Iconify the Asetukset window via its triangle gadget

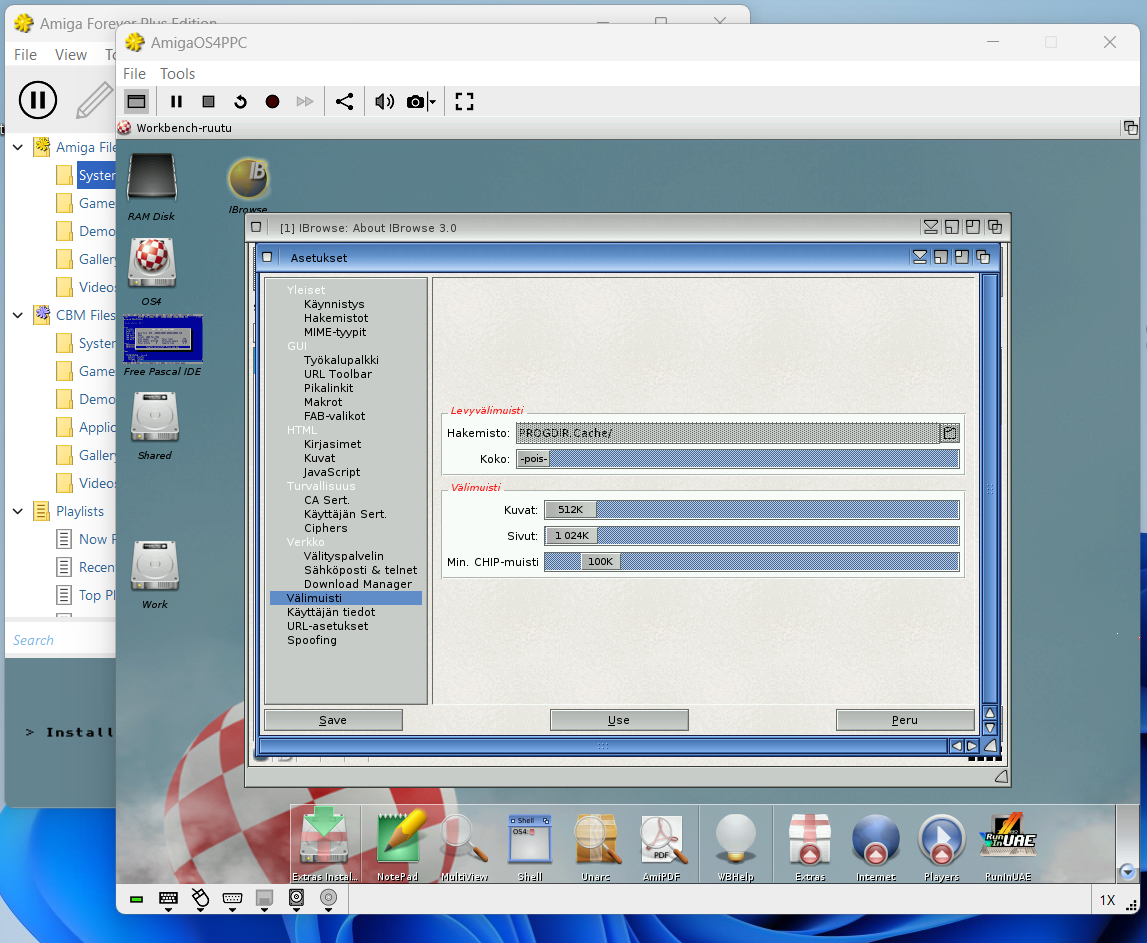[920, 257]
